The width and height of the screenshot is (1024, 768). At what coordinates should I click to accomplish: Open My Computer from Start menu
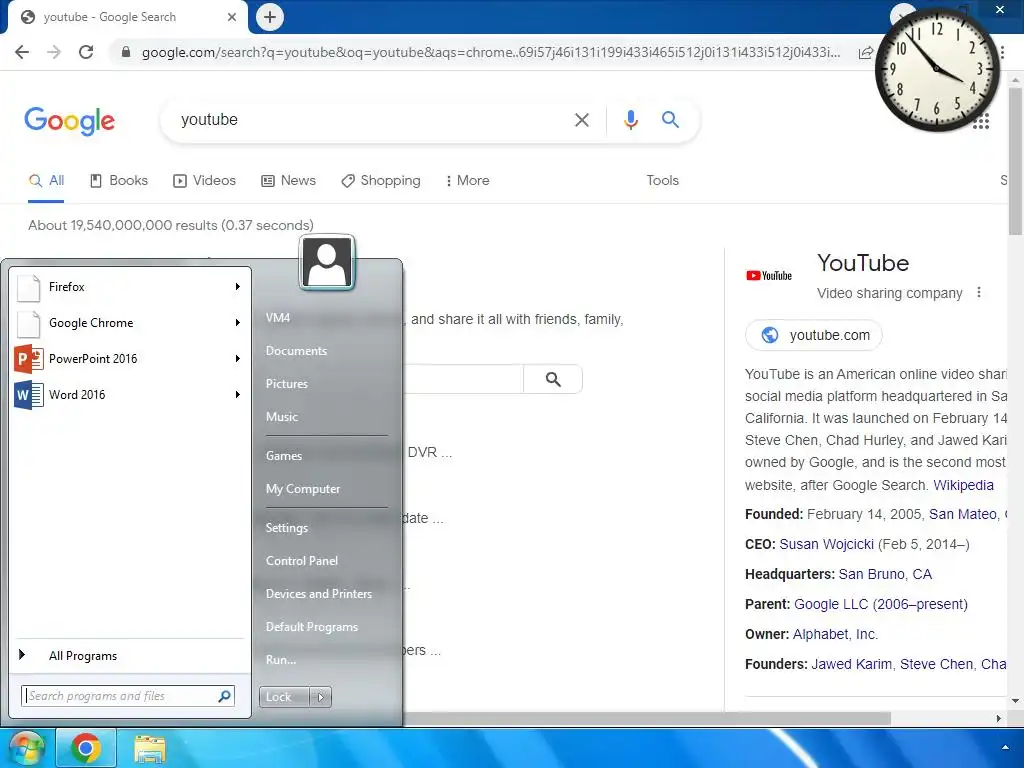(x=303, y=488)
